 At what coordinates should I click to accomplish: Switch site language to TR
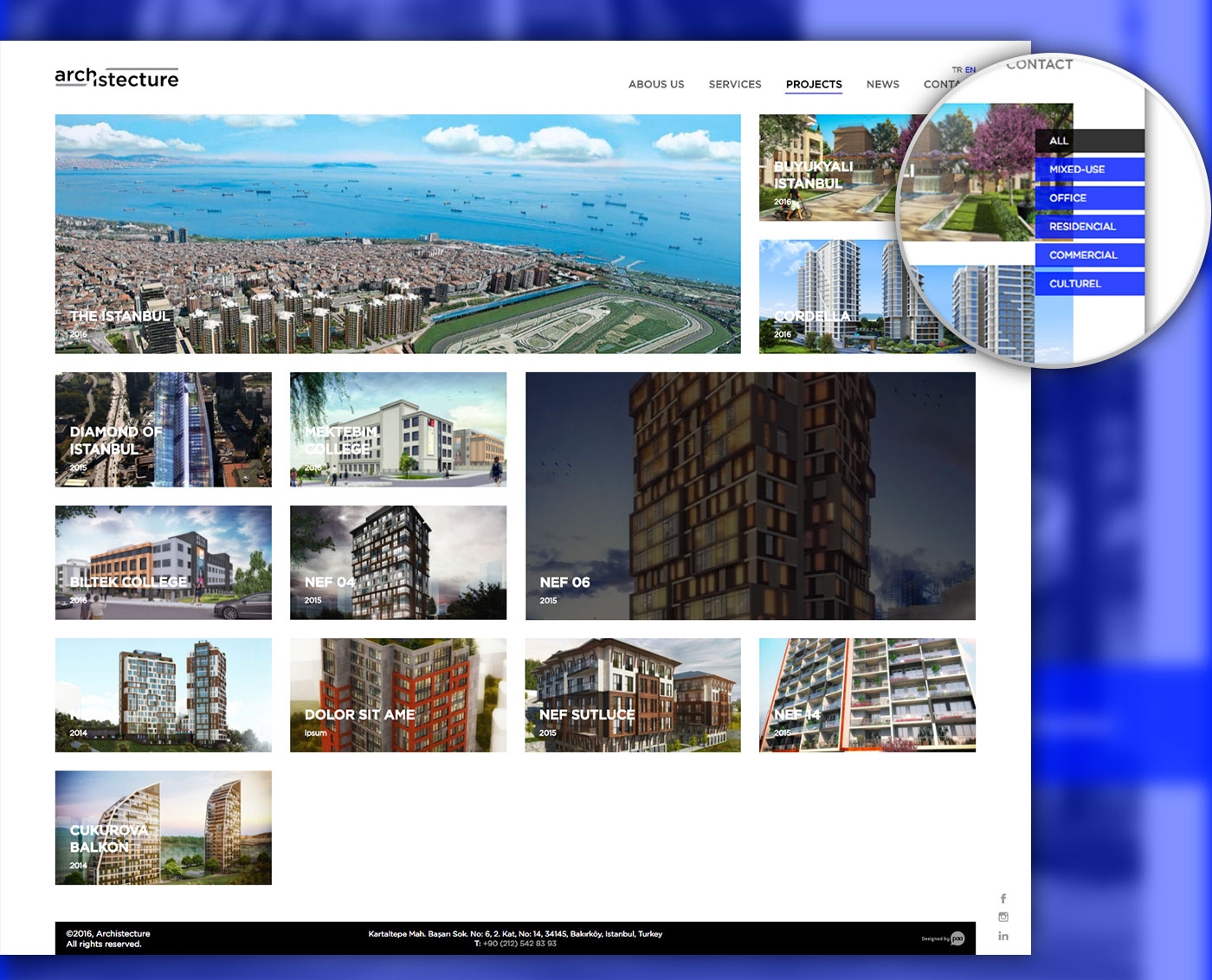pos(957,69)
